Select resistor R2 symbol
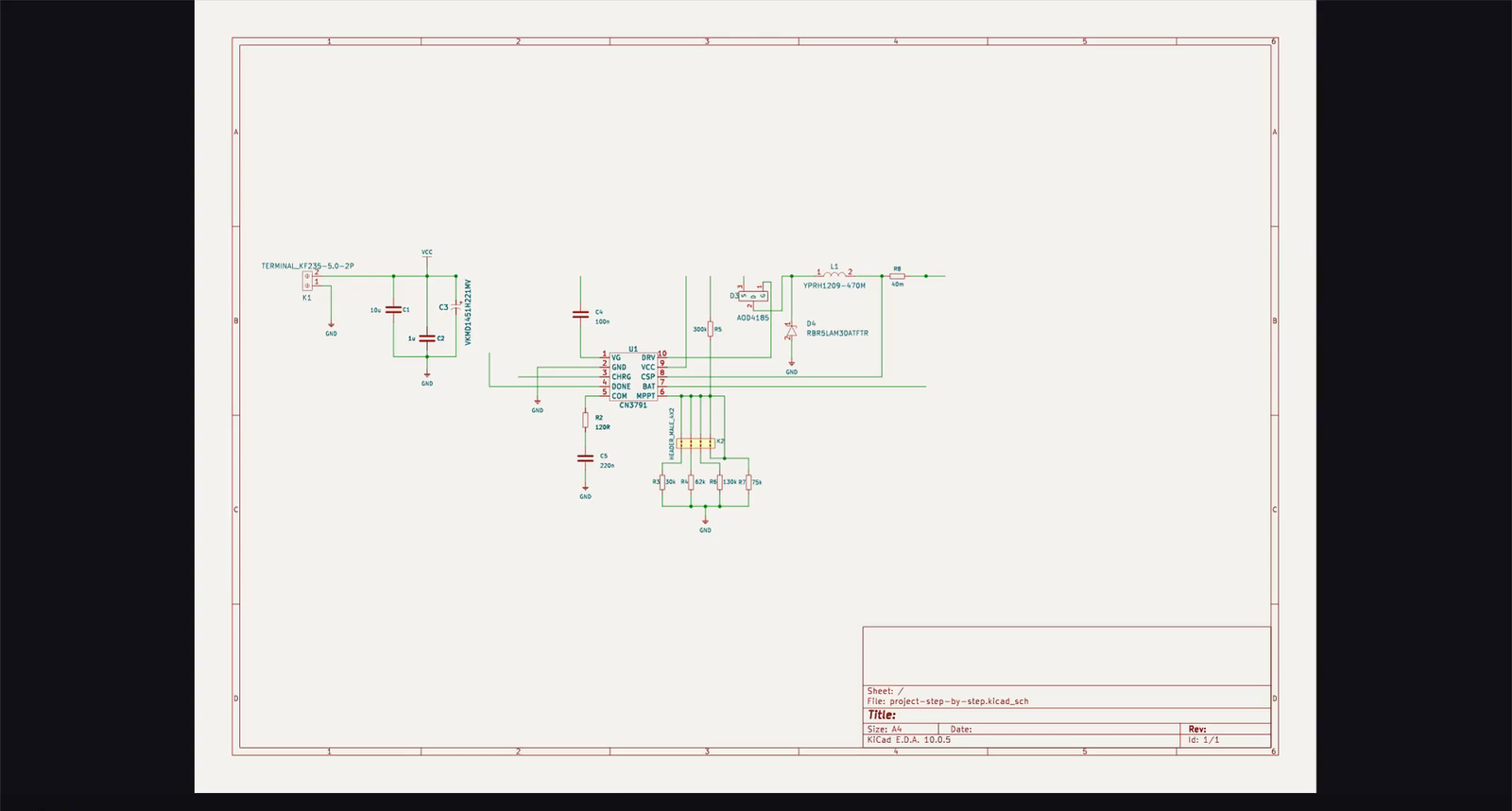This screenshot has height=811, width=1512. click(585, 420)
